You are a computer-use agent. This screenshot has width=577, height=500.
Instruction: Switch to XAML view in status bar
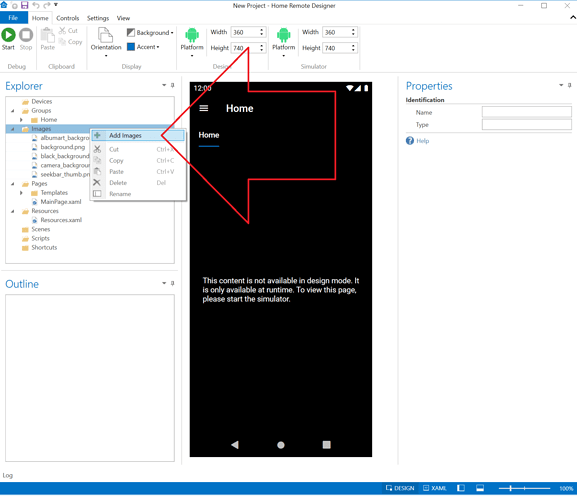(435, 488)
